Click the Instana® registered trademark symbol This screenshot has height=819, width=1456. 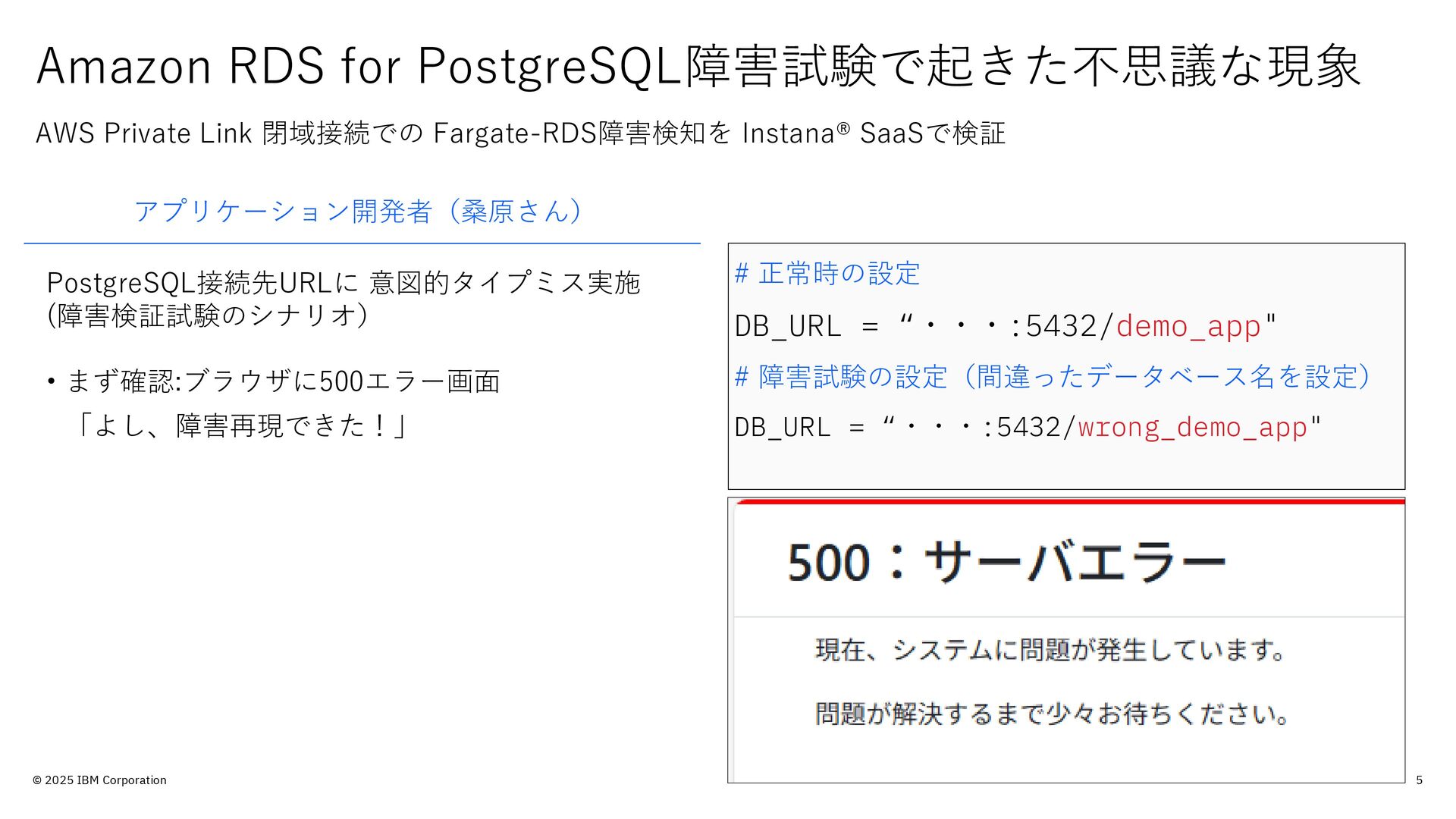click(843, 127)
